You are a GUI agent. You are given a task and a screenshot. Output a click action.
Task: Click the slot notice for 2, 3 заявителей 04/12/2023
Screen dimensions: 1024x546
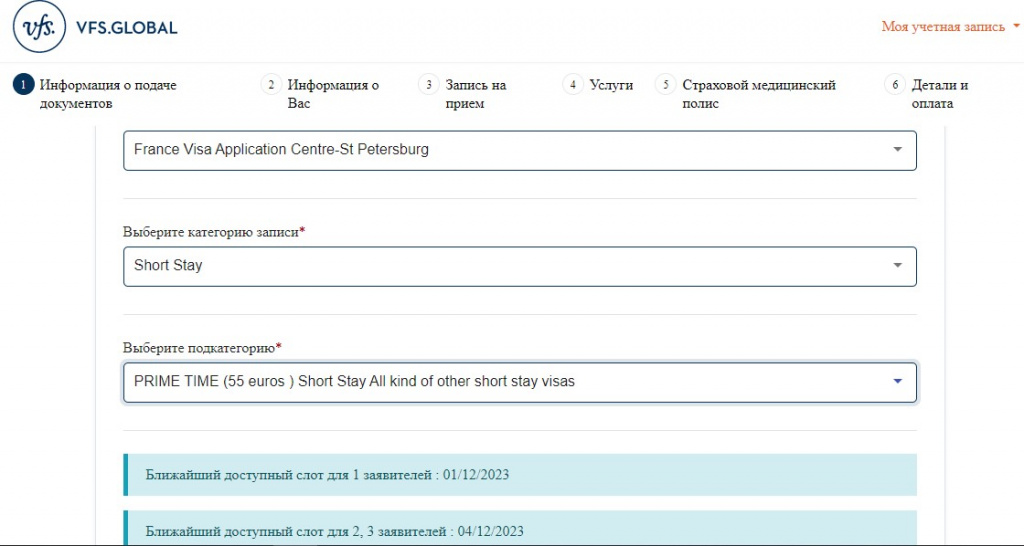click(520, 528)
